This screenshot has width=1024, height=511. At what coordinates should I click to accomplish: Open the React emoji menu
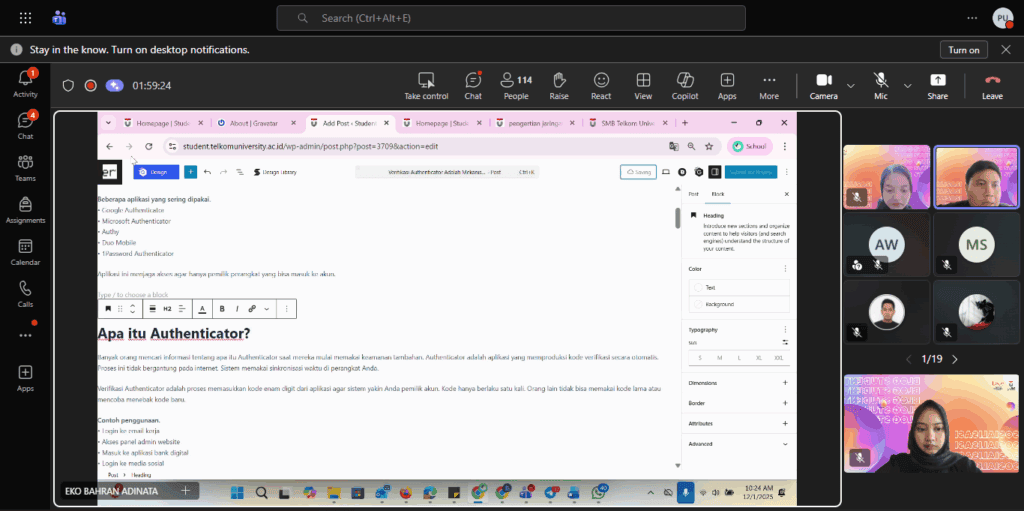(x=601, y=86)
